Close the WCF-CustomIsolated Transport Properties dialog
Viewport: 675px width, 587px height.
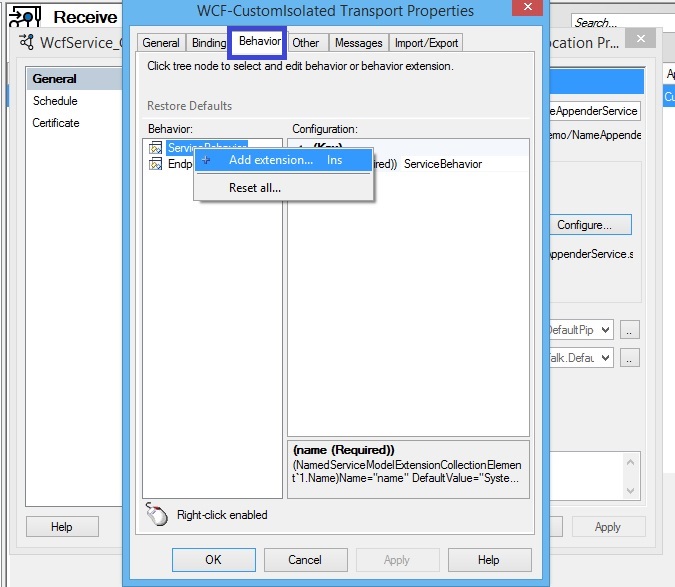click(527, 7)
